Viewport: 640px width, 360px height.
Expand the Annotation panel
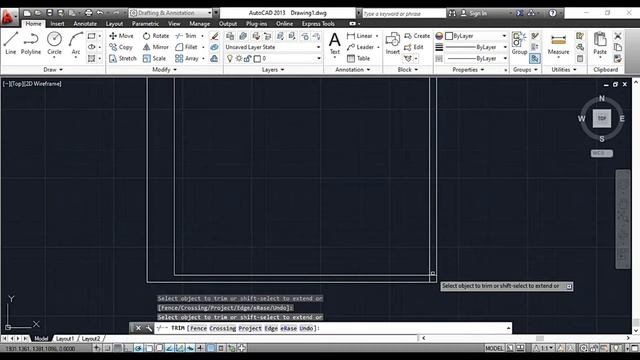[353, 70]
